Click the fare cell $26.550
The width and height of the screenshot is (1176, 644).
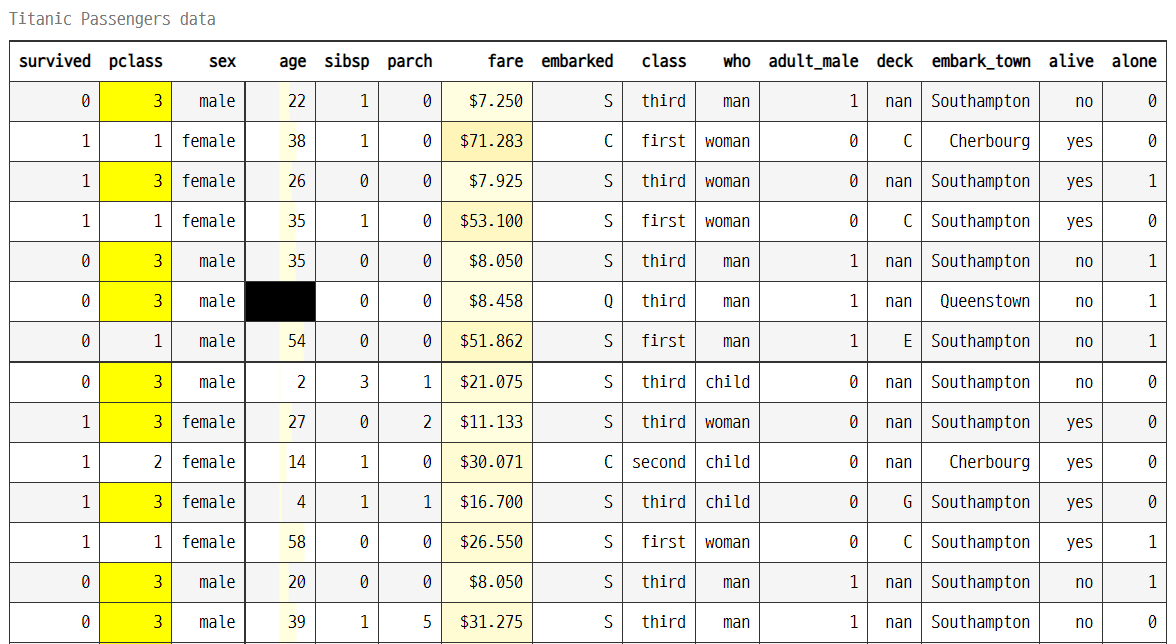[488, 542]
